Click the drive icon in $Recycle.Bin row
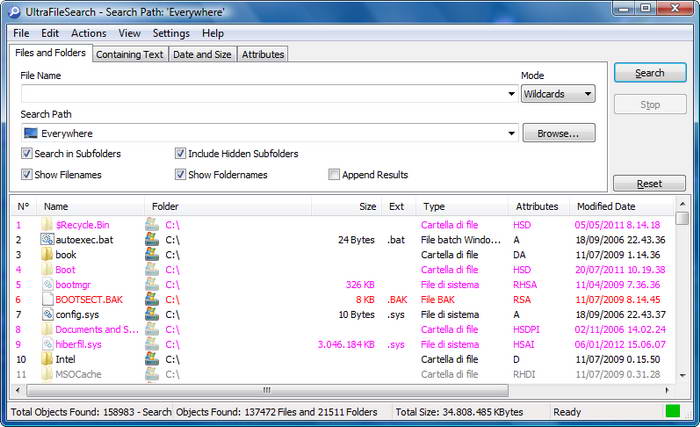Image resolution: width=700 pixels, height=427 pixels. (x=152, y=225)
